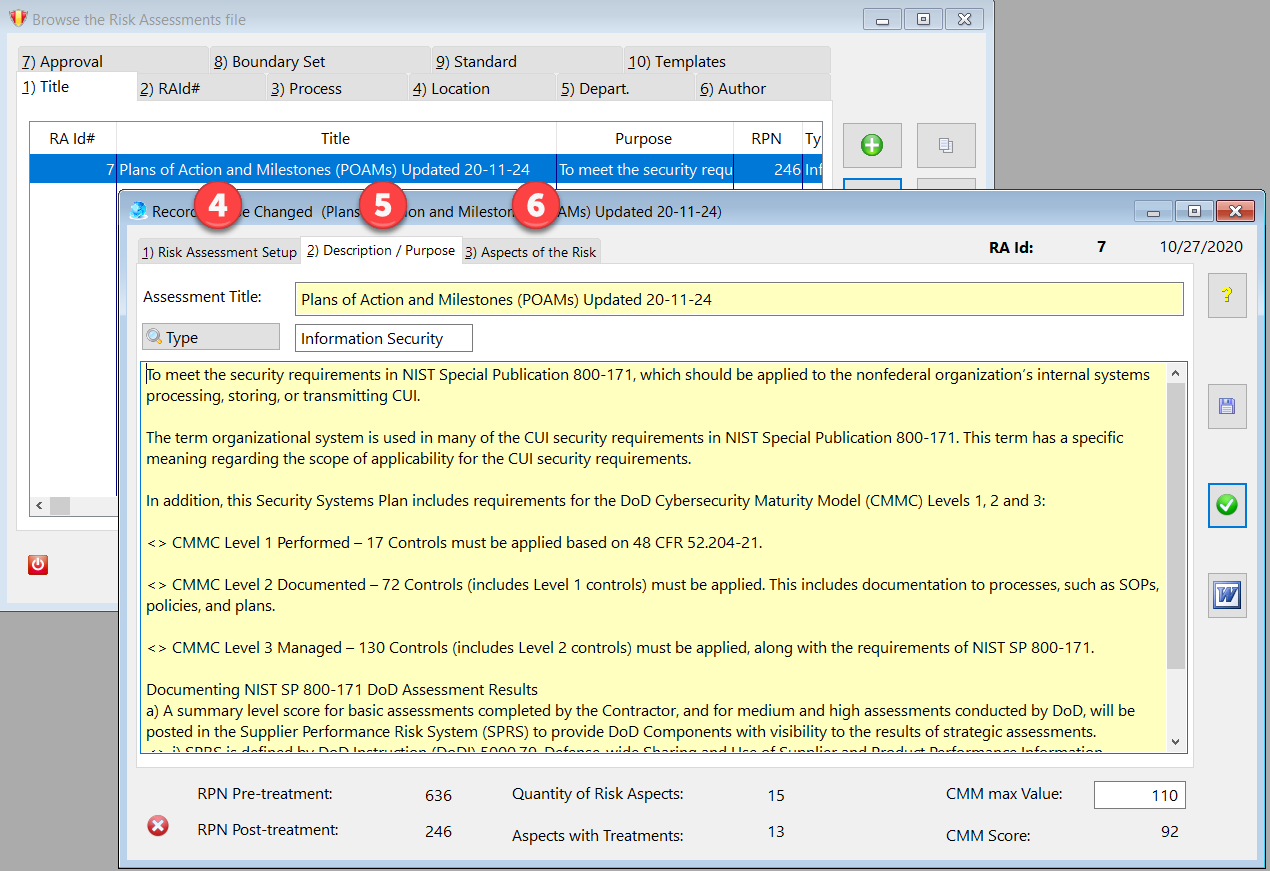Exit the browse window via red power icon

coord(37,565)
